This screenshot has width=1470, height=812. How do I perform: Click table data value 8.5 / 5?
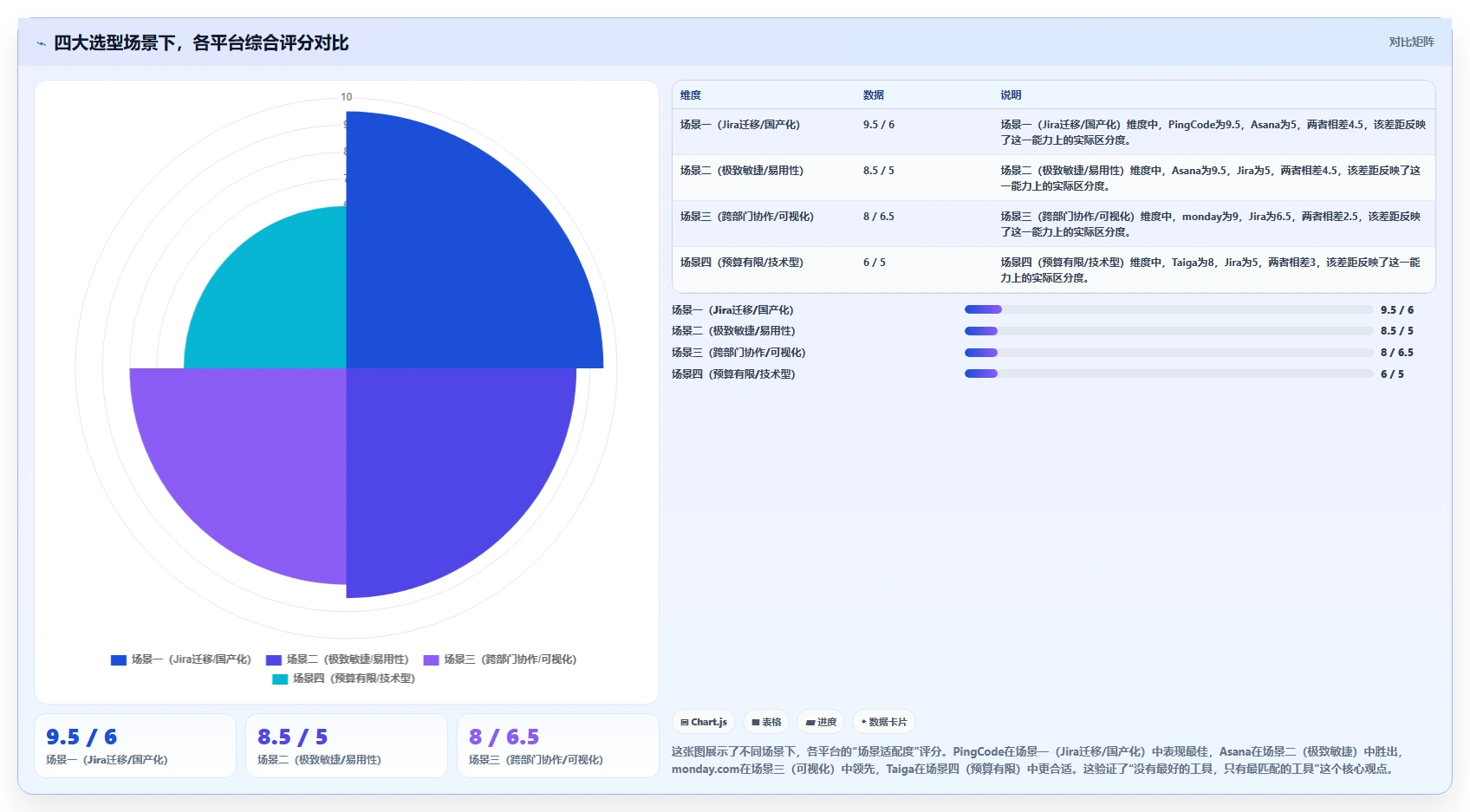pos(879,171)
